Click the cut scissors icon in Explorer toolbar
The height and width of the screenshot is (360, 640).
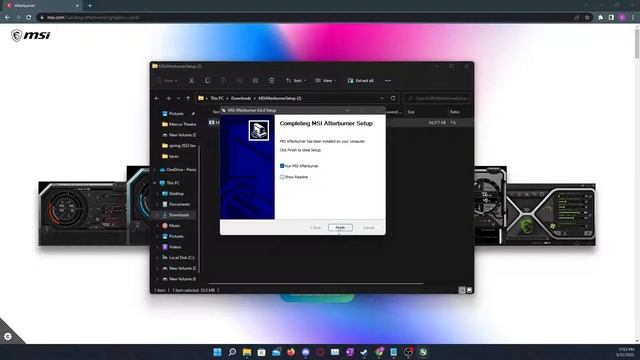point(191,80)
